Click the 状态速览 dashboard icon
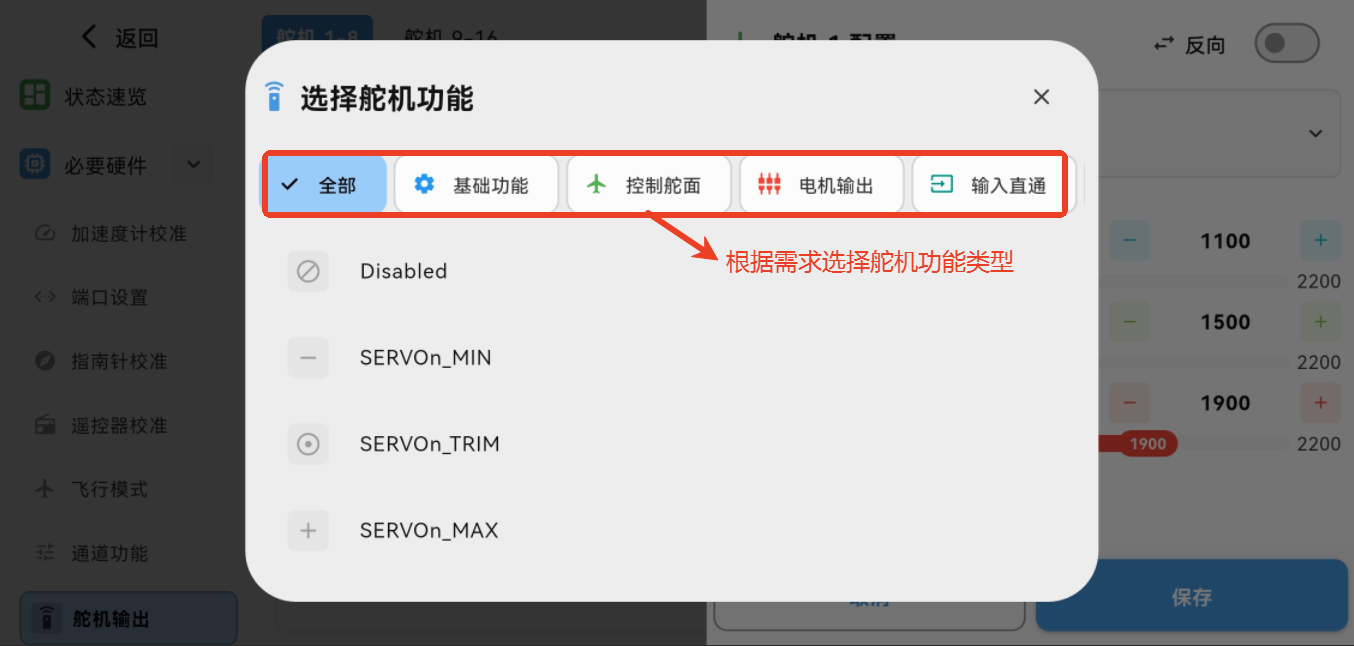Viewport: 1354px width, 646px height. 35,96
